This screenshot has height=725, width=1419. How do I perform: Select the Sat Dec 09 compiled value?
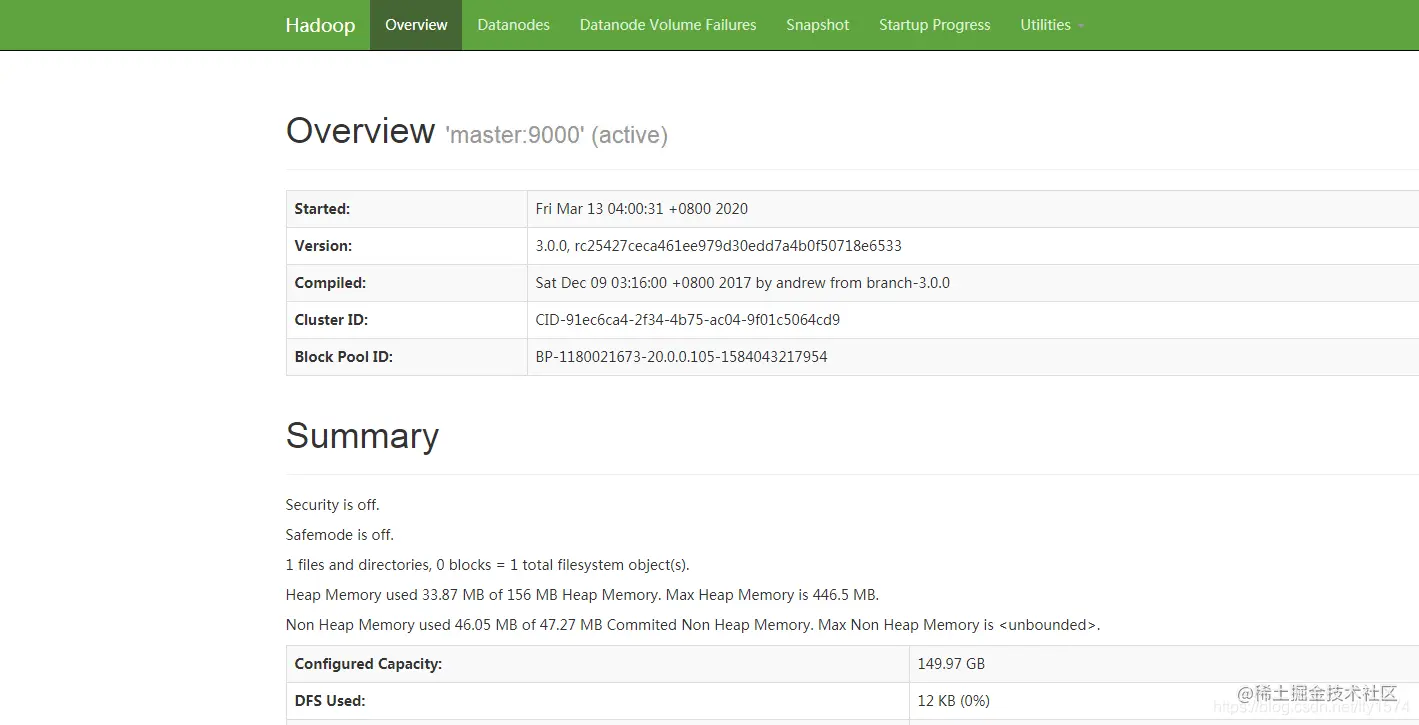click(x=743, y=283)
